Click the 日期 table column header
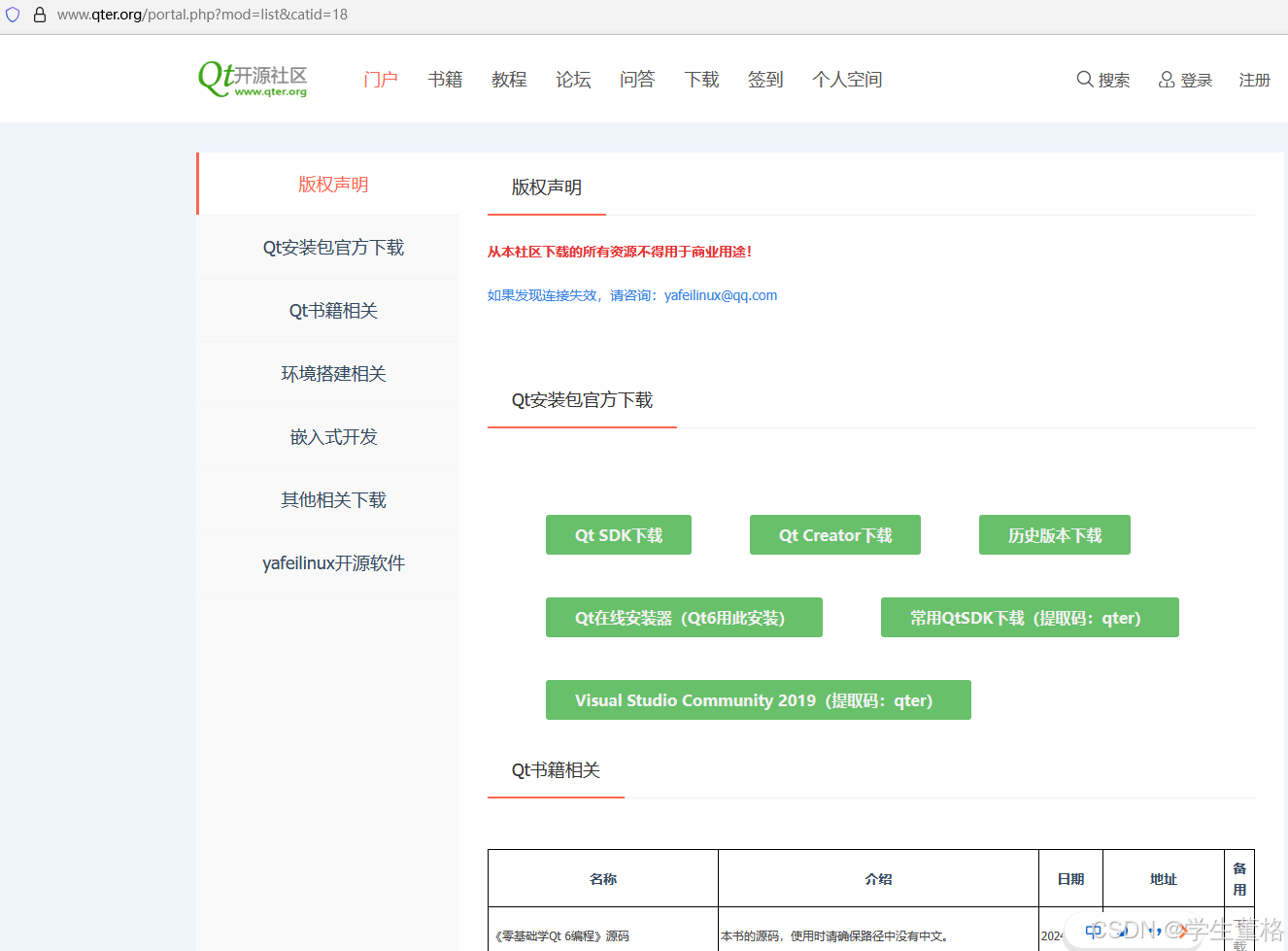This screenshot has height=951, width=1288. (x=1070, y=879)
